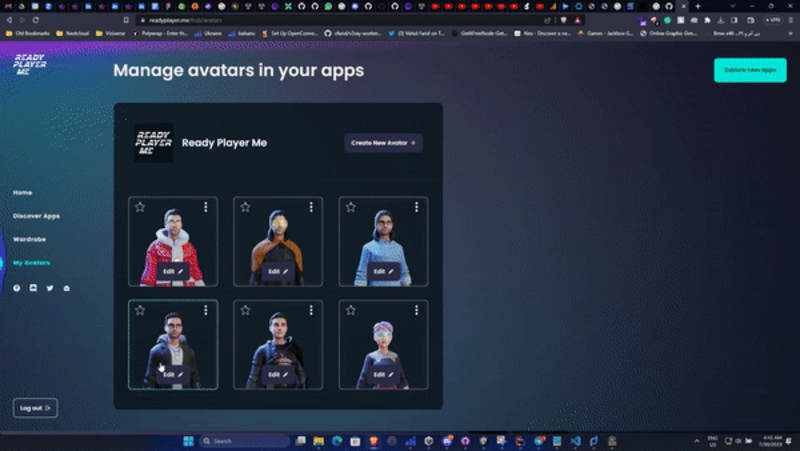Open the Twitter link icon in sidebar
The image size is (800, 451).
(x=50, y=288)
